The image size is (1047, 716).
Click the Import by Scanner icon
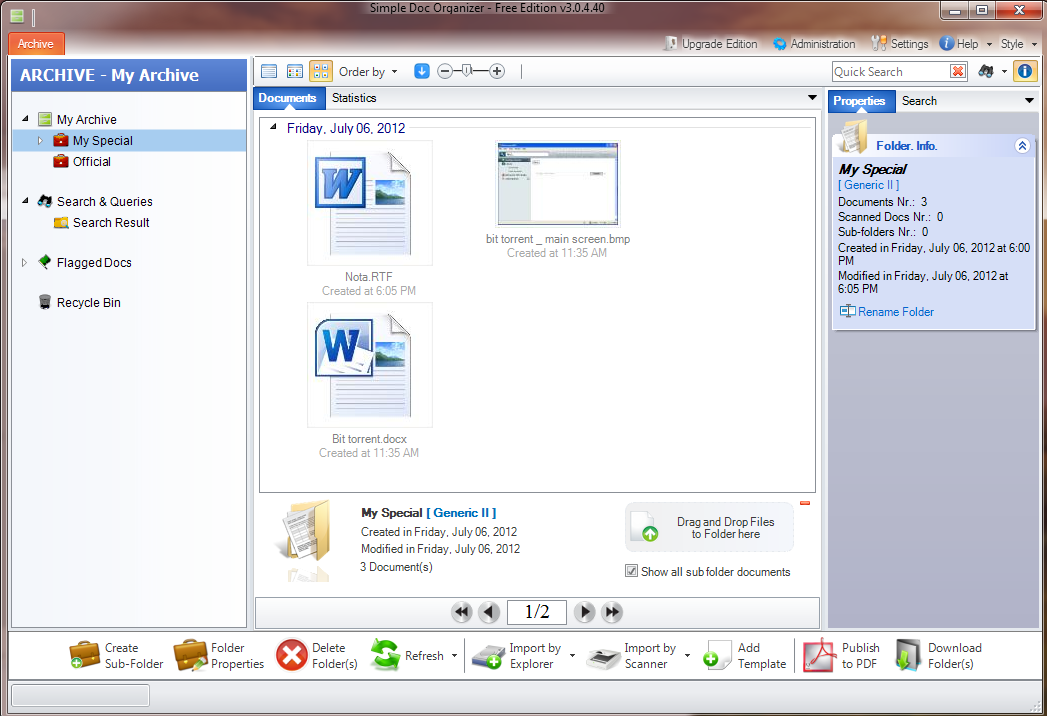603,656
